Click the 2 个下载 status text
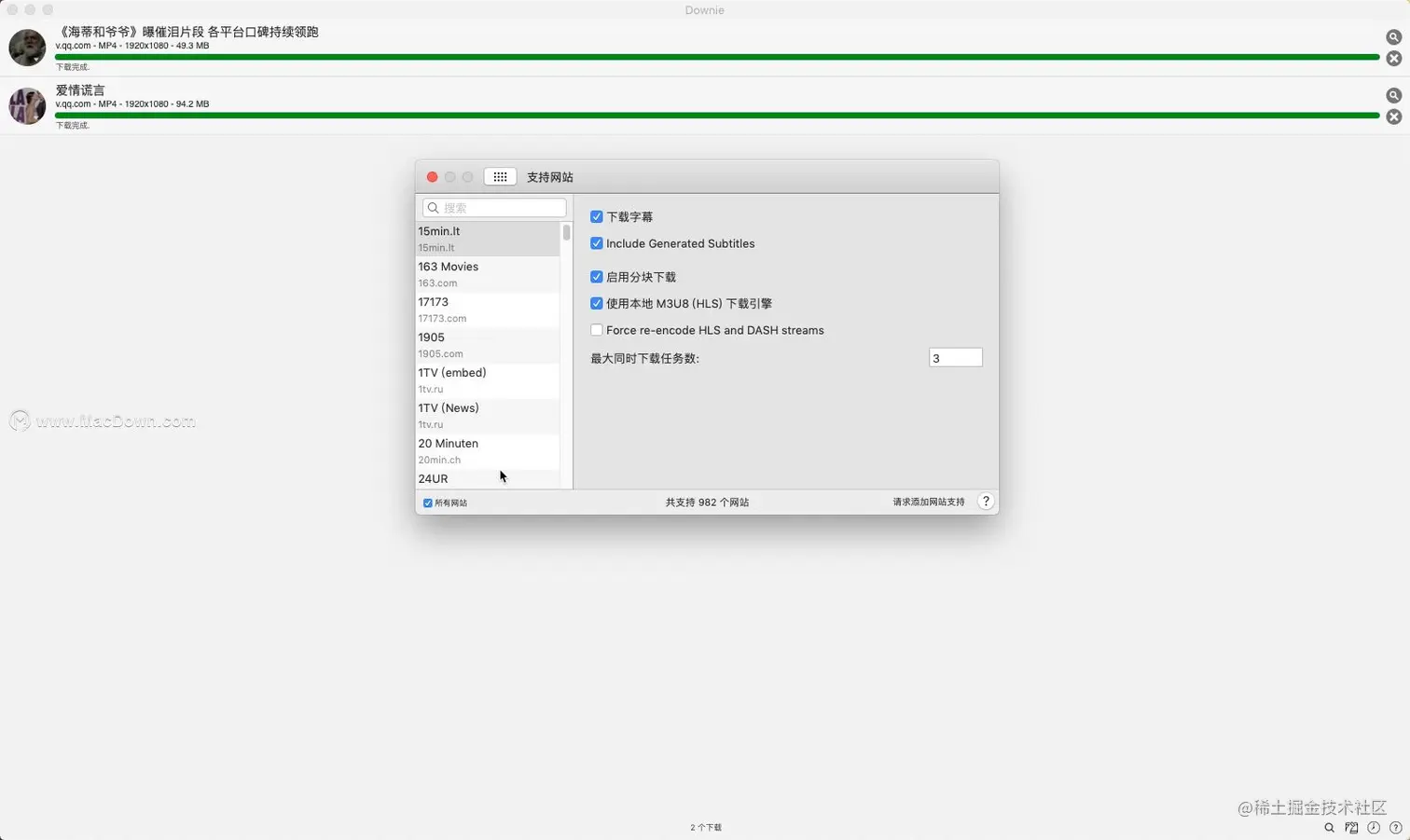The width and height of the screenshot is (1410, 840). [706, 828]
